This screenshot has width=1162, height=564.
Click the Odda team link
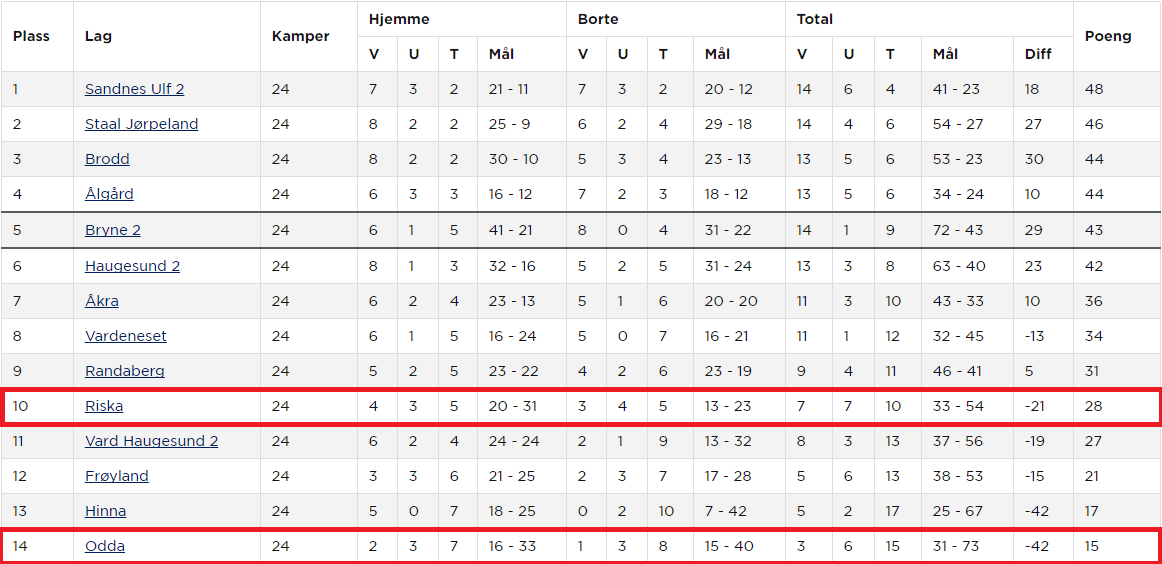coord(105,546)
